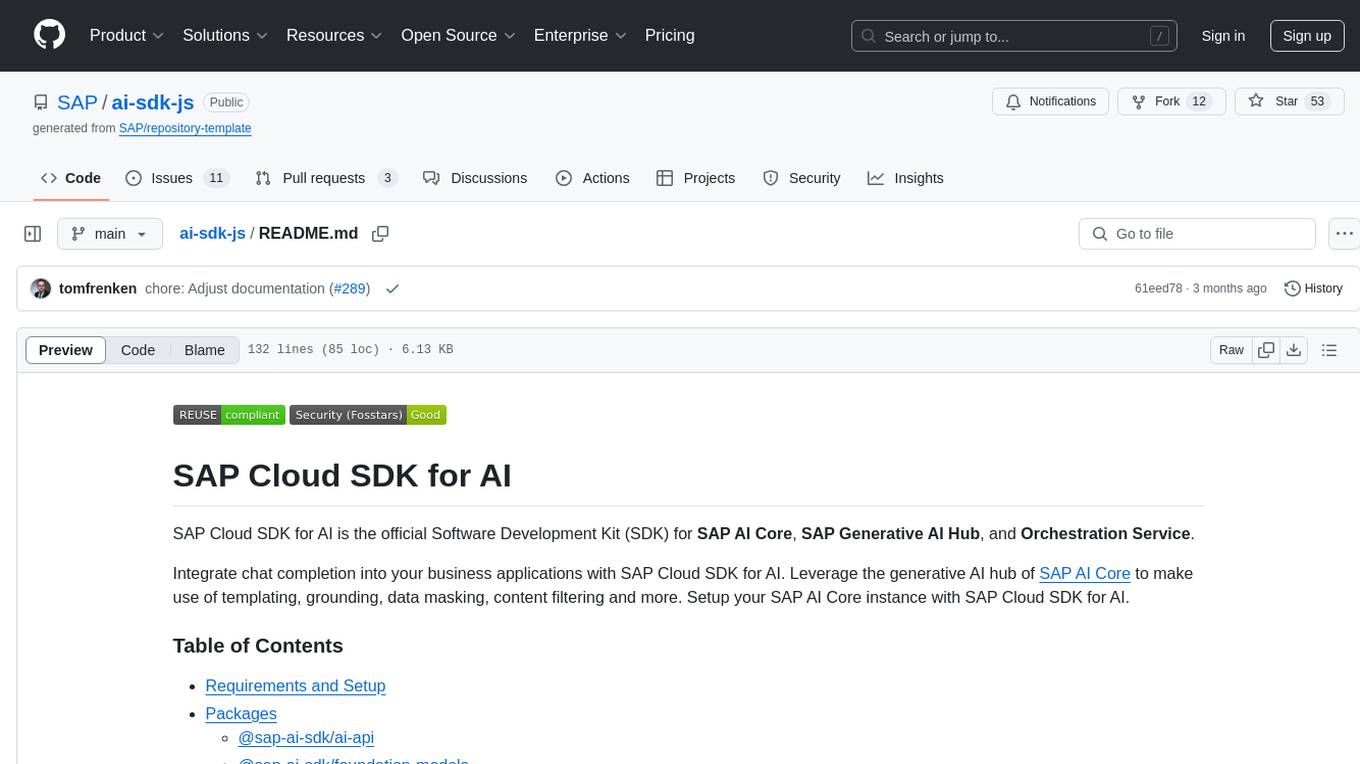
Task: Switch to the Pull requests tab
Action: coord(326,178)
